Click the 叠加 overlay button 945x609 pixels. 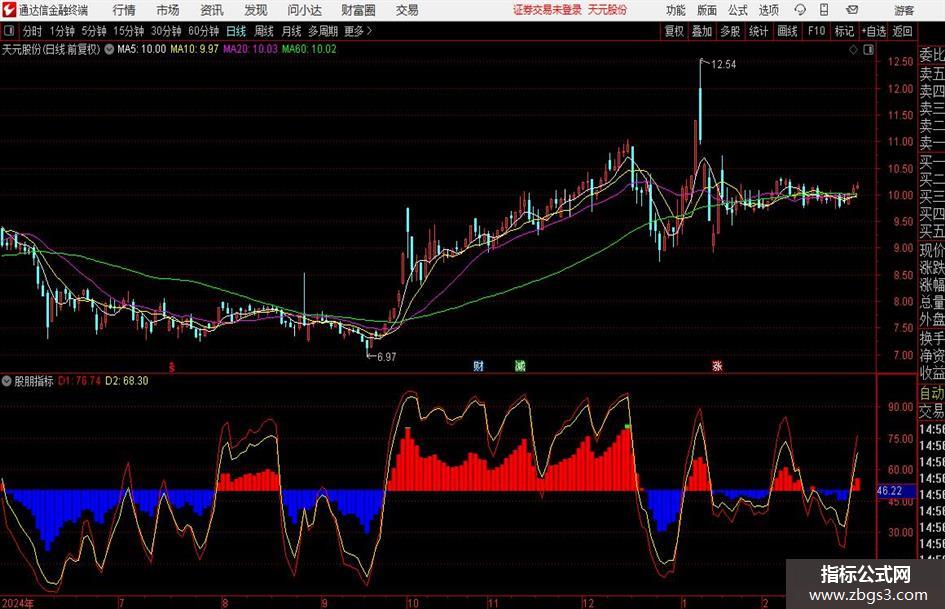(x=702, y=31)
